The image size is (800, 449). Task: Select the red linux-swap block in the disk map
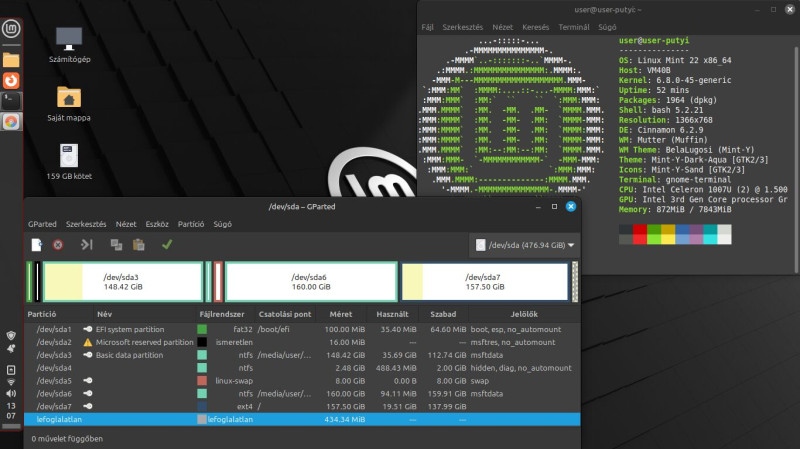218,282
